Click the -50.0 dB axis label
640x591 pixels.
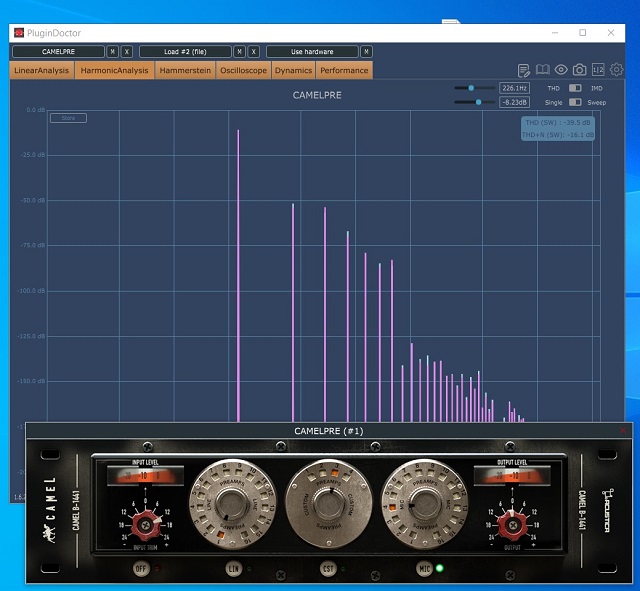pos(33,200)
